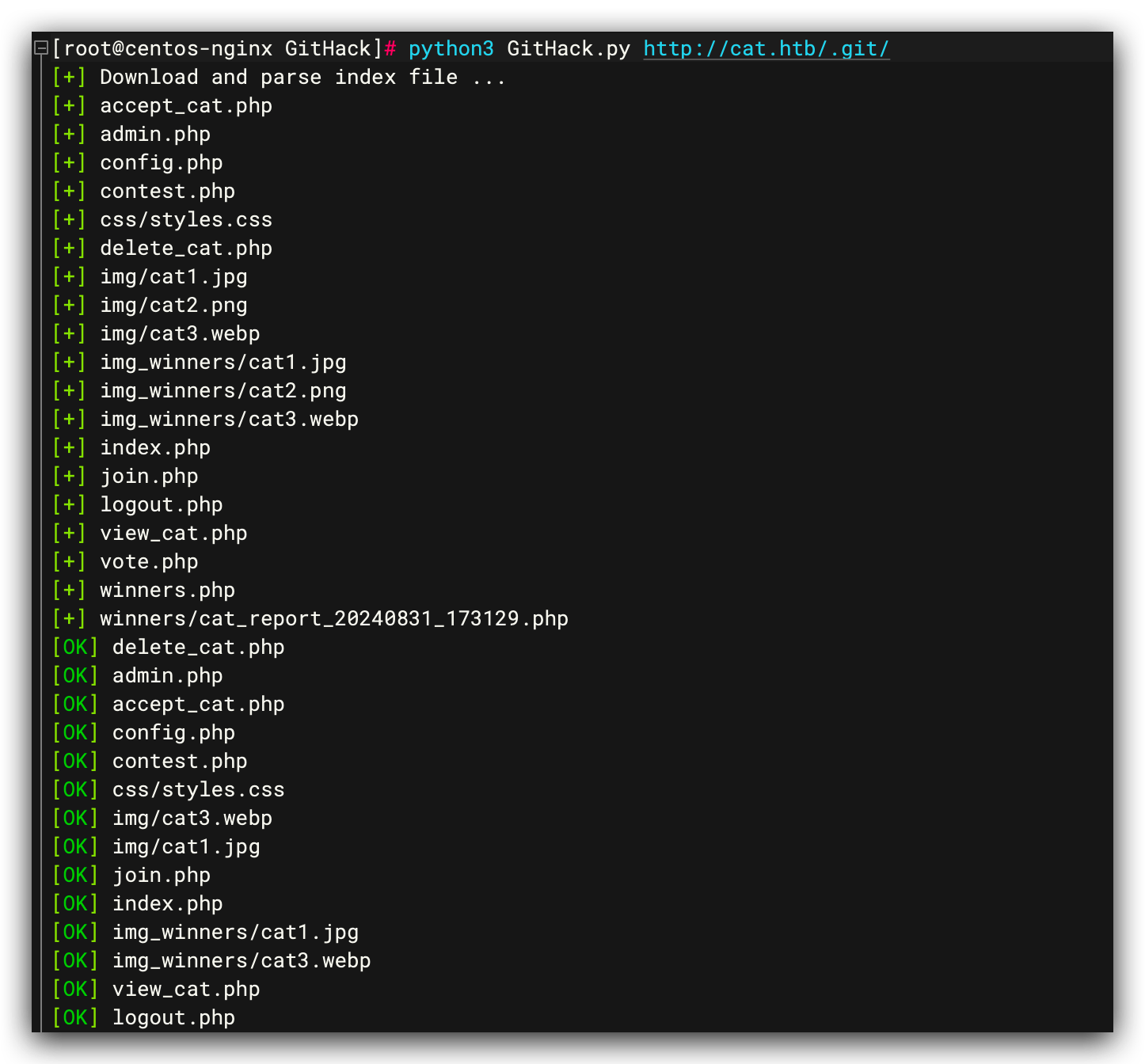Open the http://cat.htb/.git/ link
The height and width of the screenshot is (1064, 1145).
766,49
